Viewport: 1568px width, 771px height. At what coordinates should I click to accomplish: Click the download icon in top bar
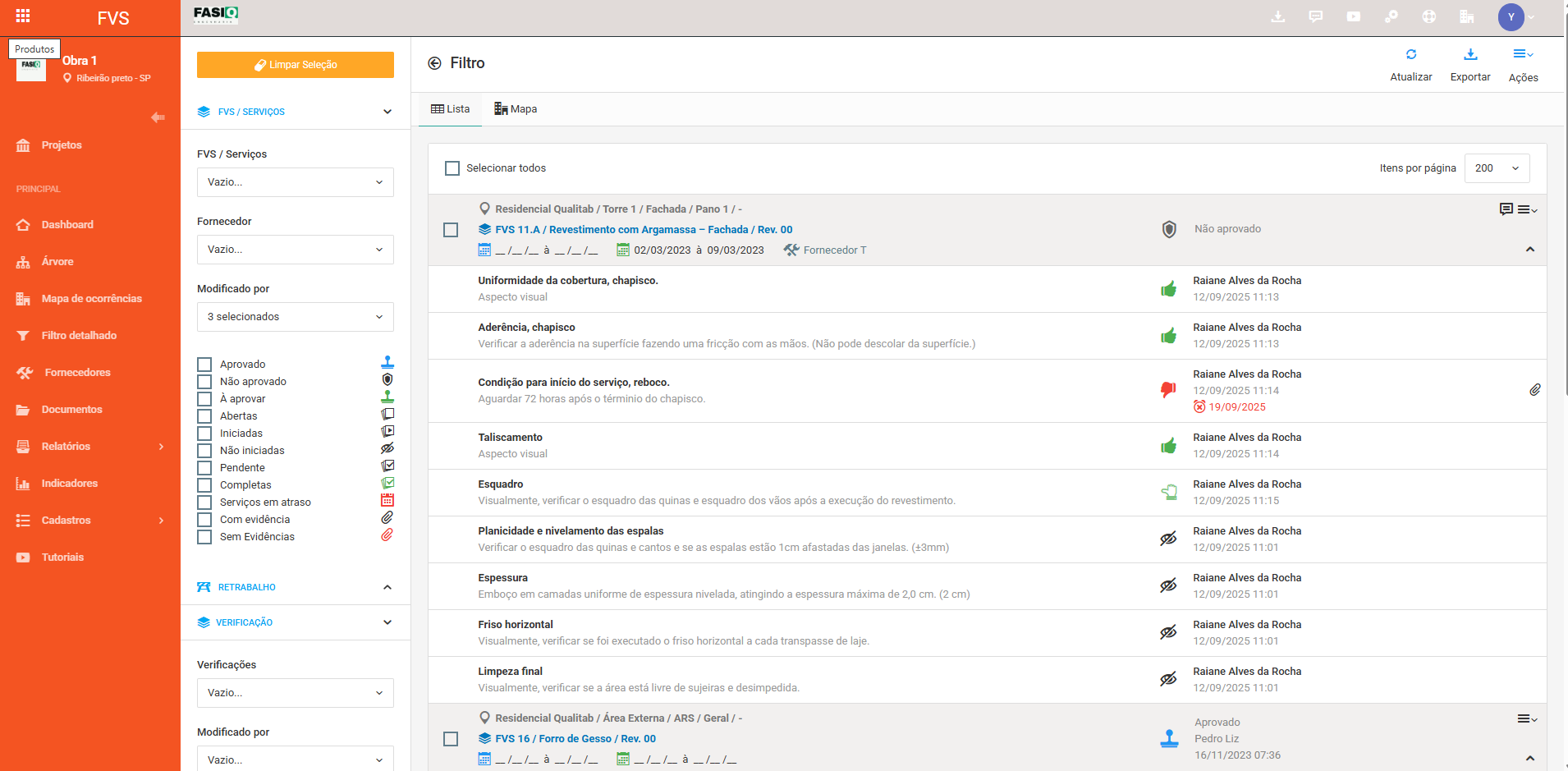click(1278, 16)
